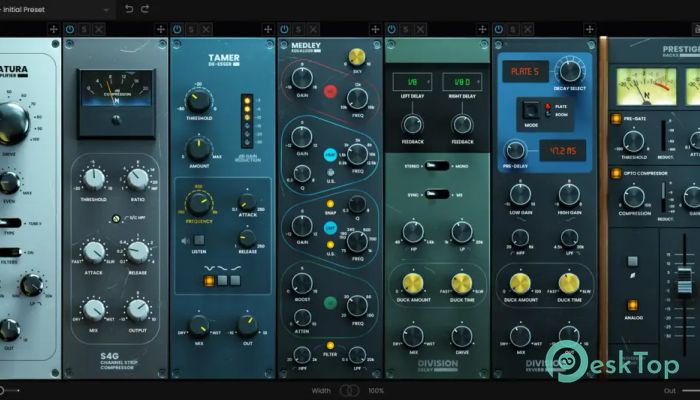The image size is (700, 400).
Task: Open the Left Delay time selector
Action: tap(410, 82)
